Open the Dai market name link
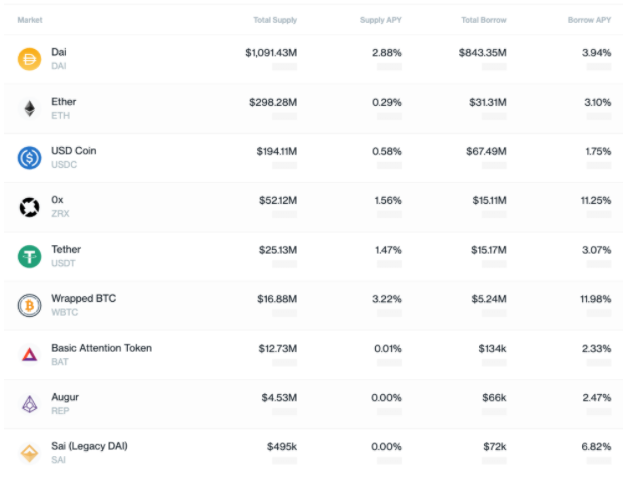The image size is (623, 493). click(59, 52)
